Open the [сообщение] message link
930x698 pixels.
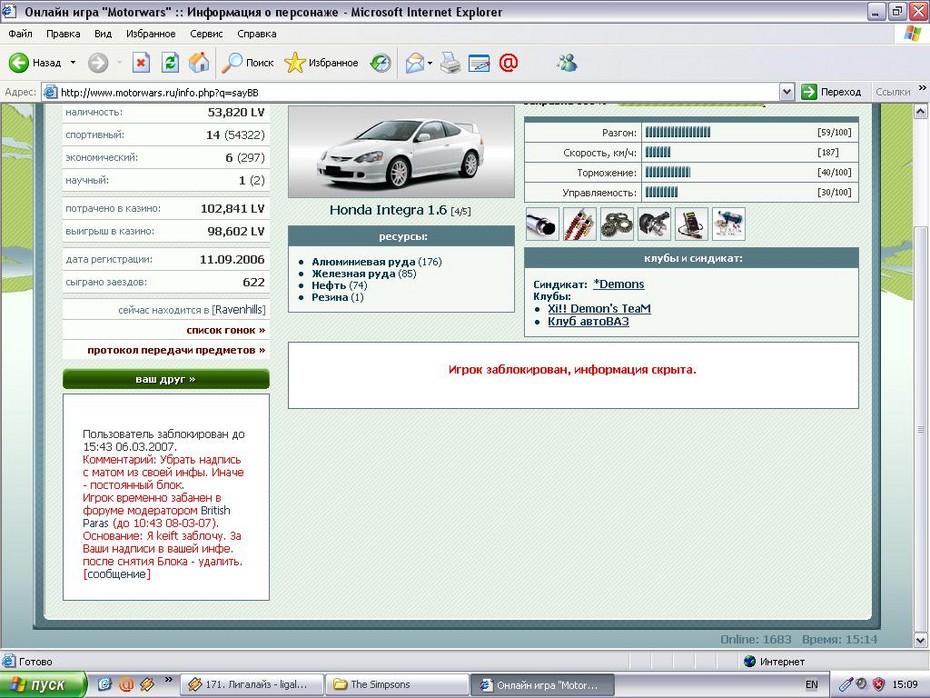point(117,574)
